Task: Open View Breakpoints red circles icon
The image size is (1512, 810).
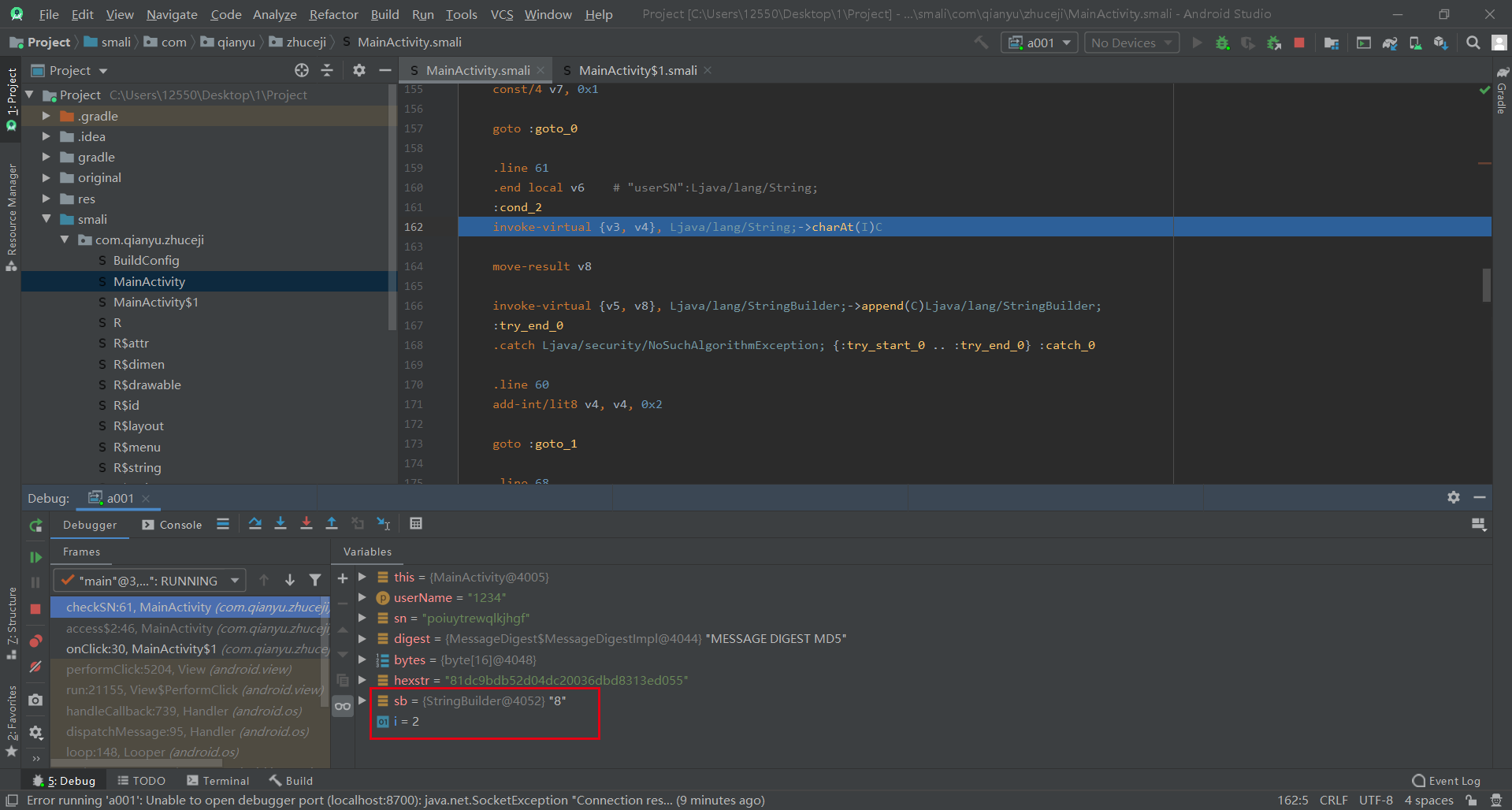Action: point(35,641)
